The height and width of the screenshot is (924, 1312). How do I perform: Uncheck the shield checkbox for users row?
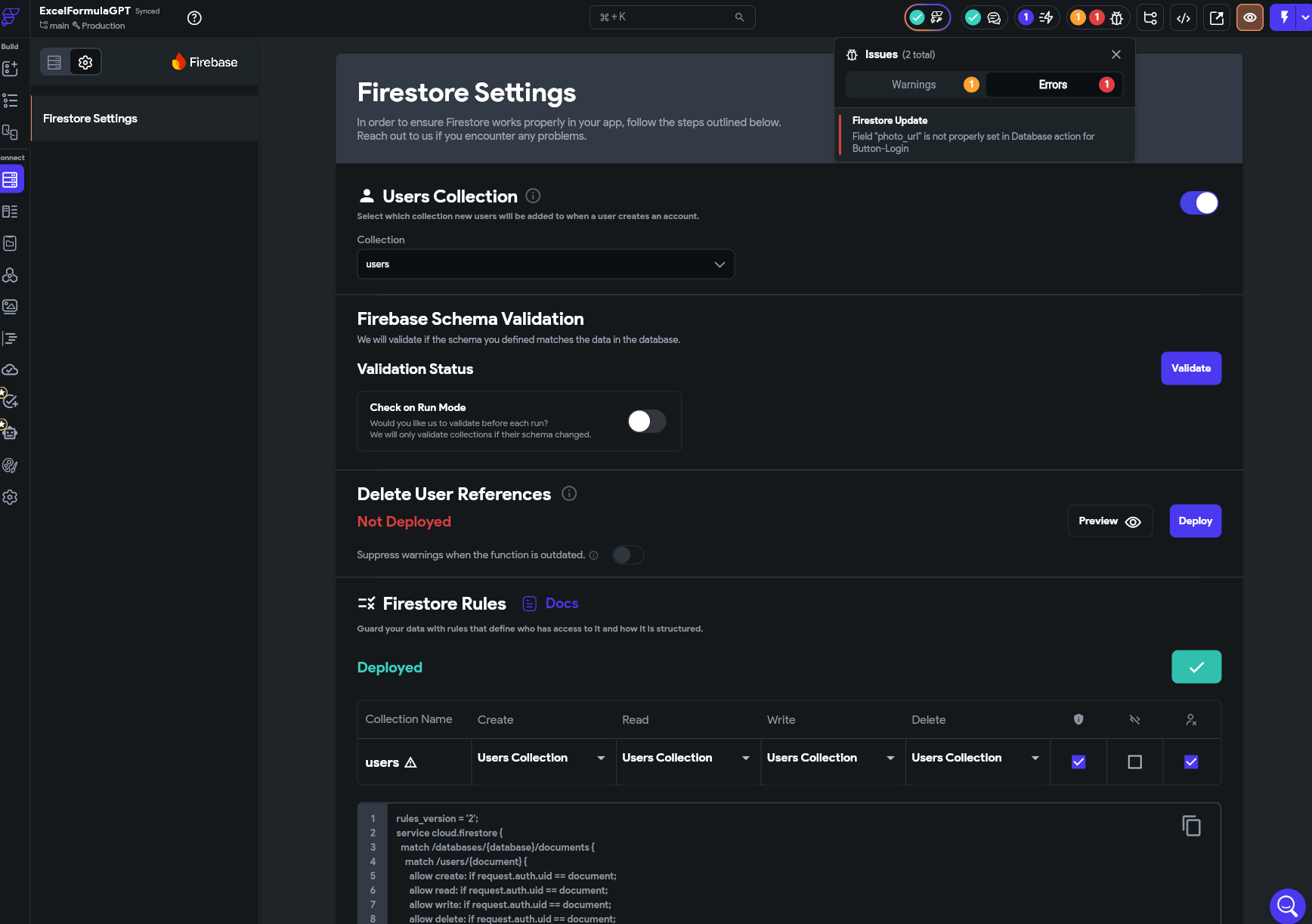coord(1078,762)
